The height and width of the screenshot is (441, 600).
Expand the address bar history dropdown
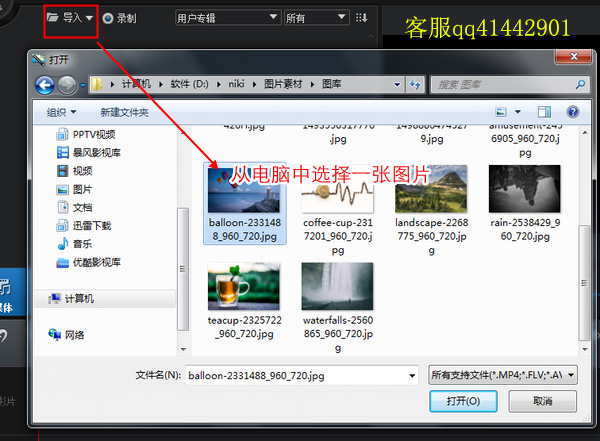coord(397,84)
